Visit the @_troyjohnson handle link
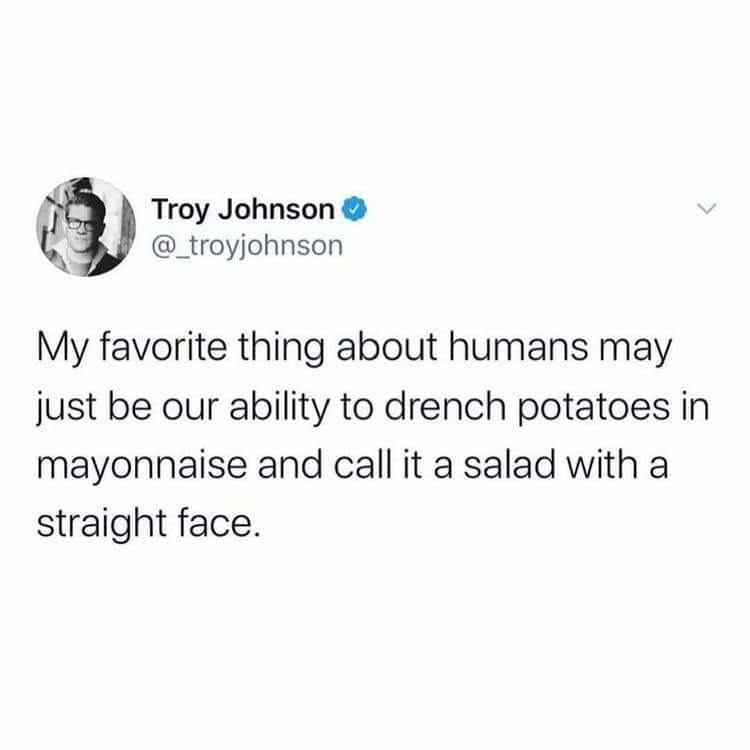 click(x=247, y=246)
